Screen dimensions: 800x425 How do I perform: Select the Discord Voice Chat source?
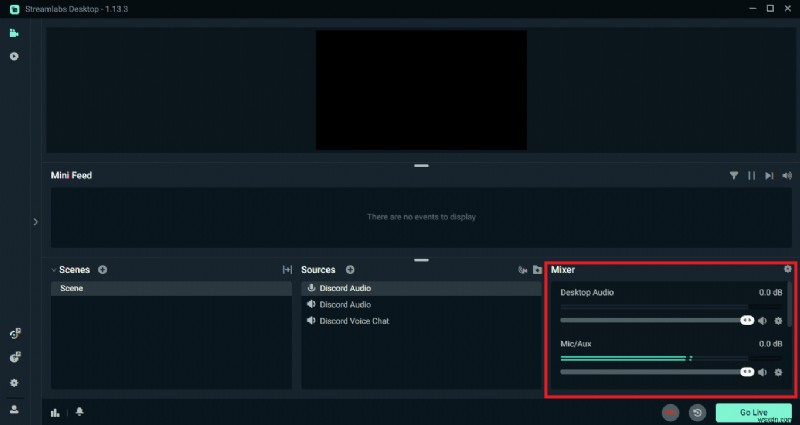421,321
